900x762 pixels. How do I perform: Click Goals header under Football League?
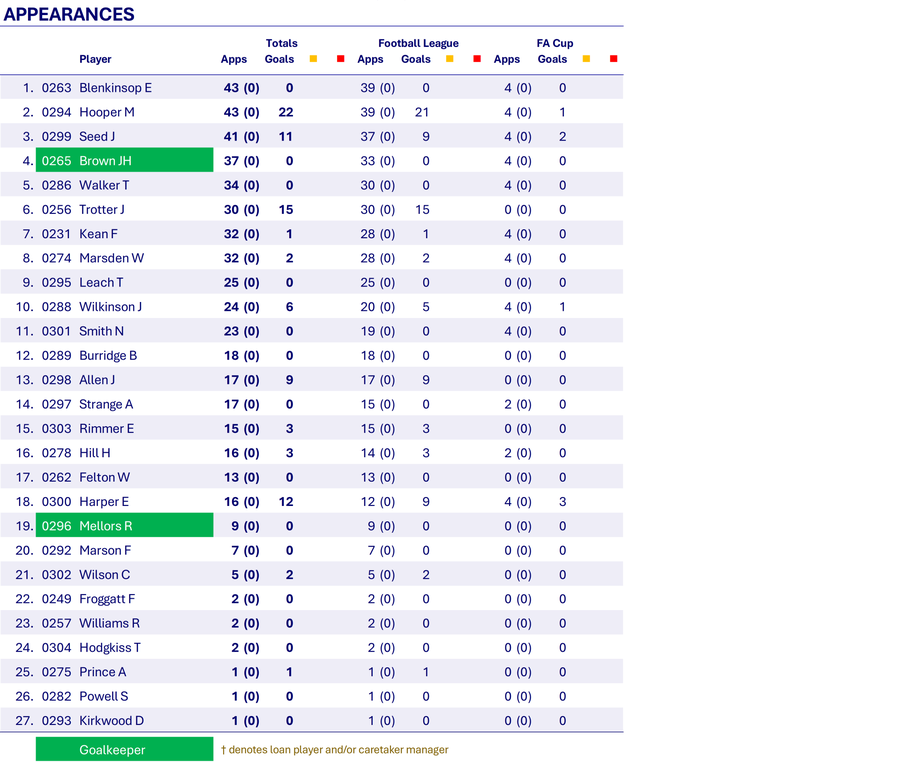(x=416, y=59)
